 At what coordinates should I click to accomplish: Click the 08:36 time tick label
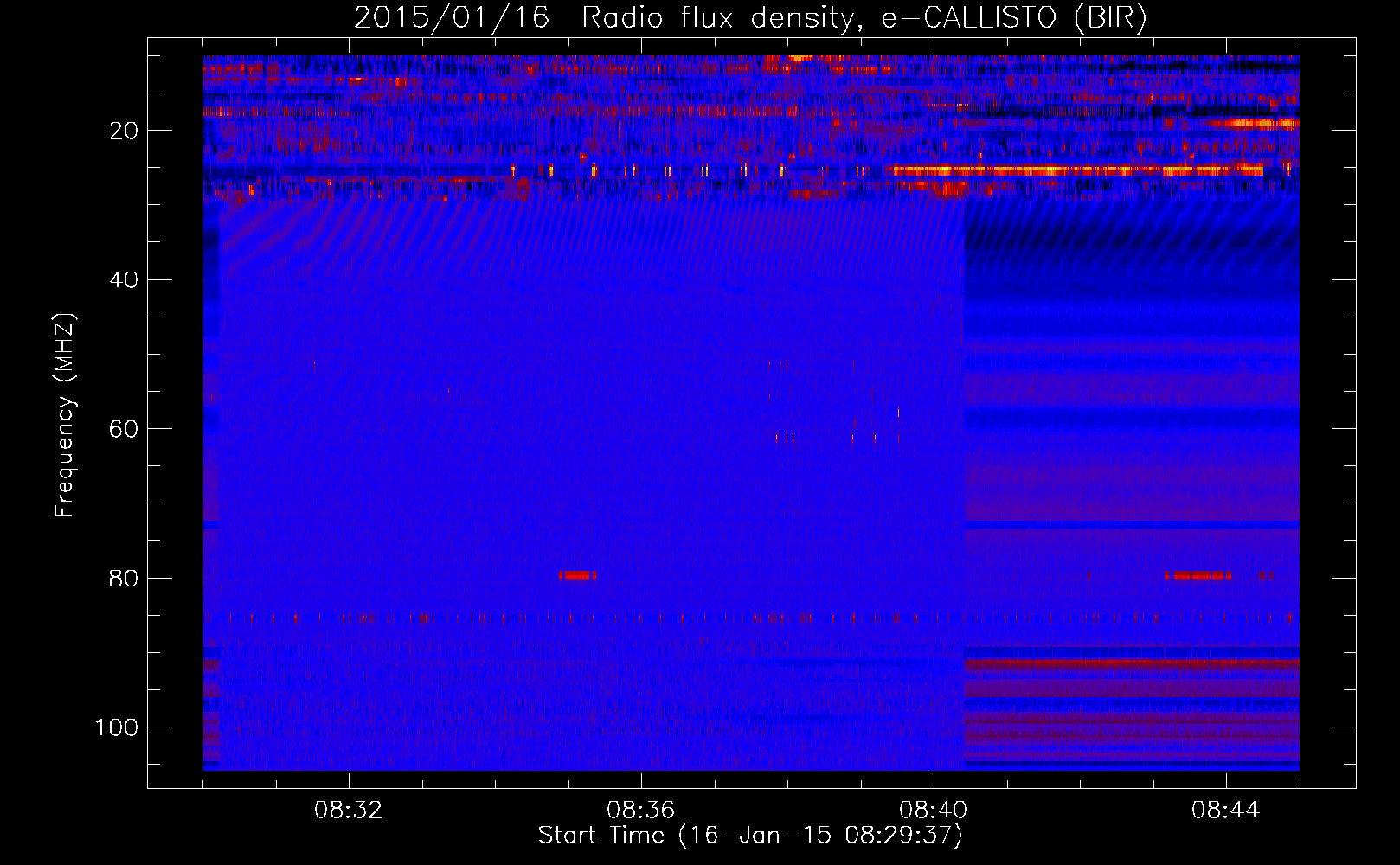(640, 811)
